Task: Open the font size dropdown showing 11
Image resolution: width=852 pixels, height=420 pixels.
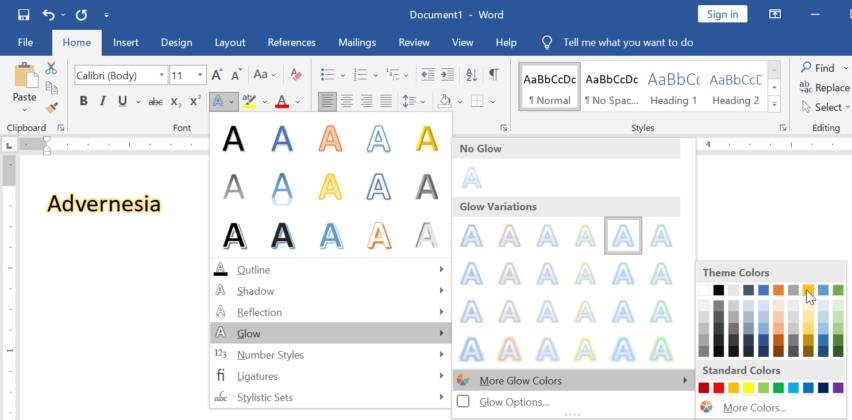Action: point(201,75)
